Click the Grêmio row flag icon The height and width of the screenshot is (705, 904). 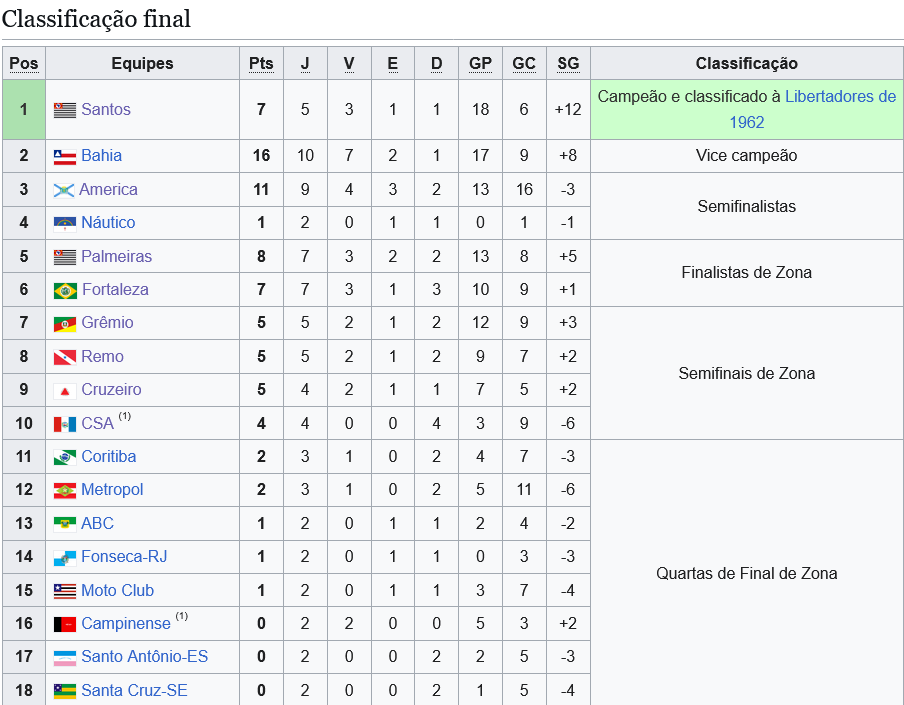coord(65,323)
